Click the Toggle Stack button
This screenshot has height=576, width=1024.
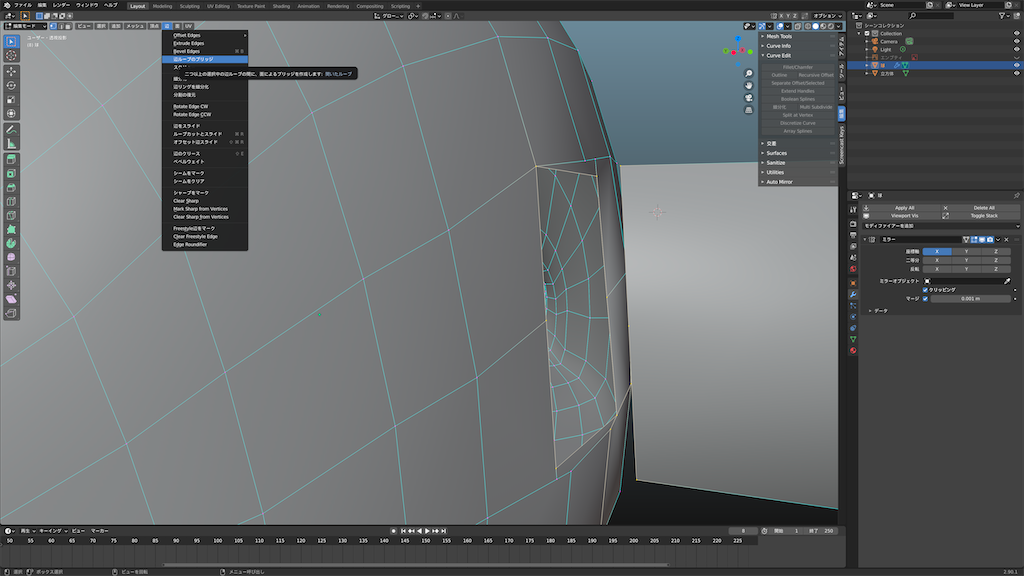point(984,216)
